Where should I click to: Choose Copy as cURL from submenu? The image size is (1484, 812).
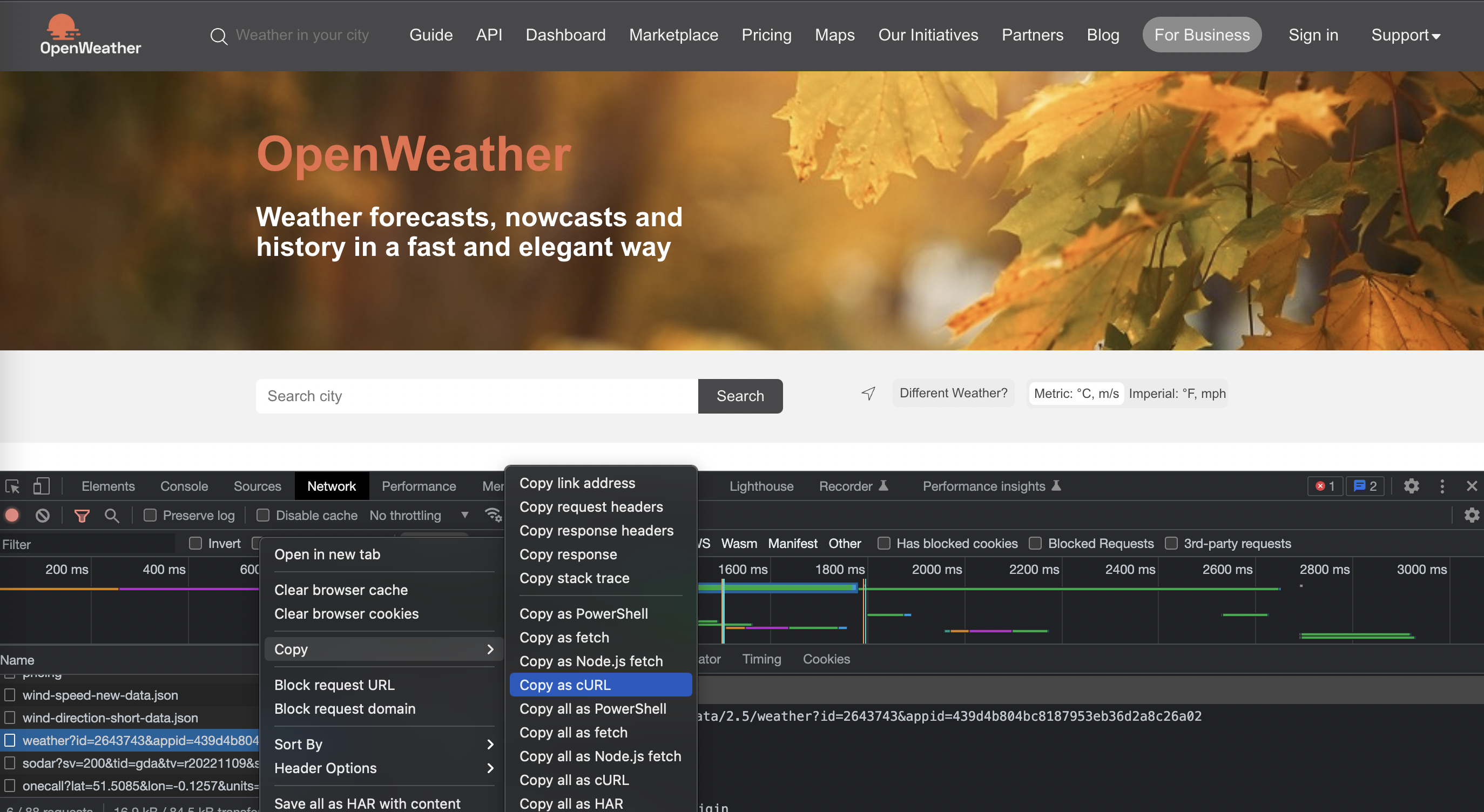tap(601, 685)
